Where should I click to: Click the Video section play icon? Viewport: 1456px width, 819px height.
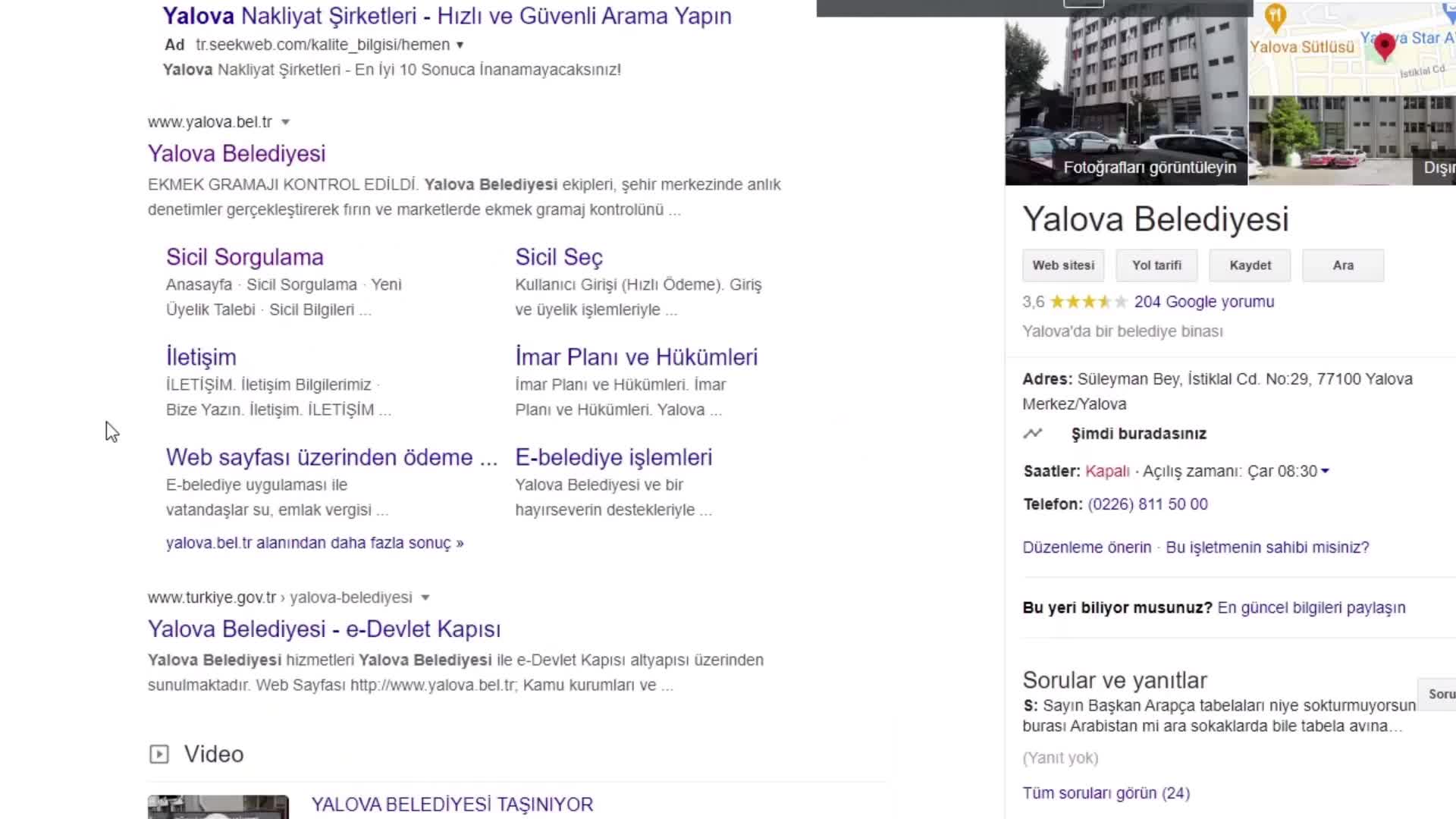pyautogui.click(x=158, y=754)
